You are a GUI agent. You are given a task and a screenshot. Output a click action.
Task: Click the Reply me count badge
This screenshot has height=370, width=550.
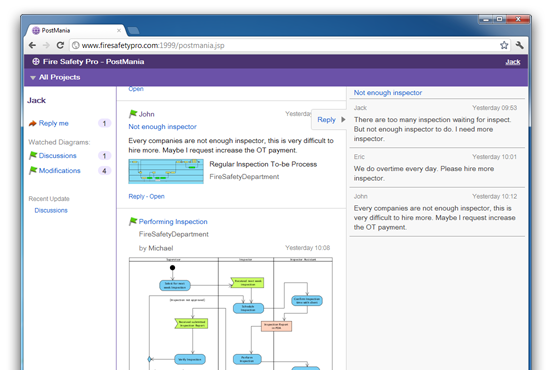click(104, 123)
